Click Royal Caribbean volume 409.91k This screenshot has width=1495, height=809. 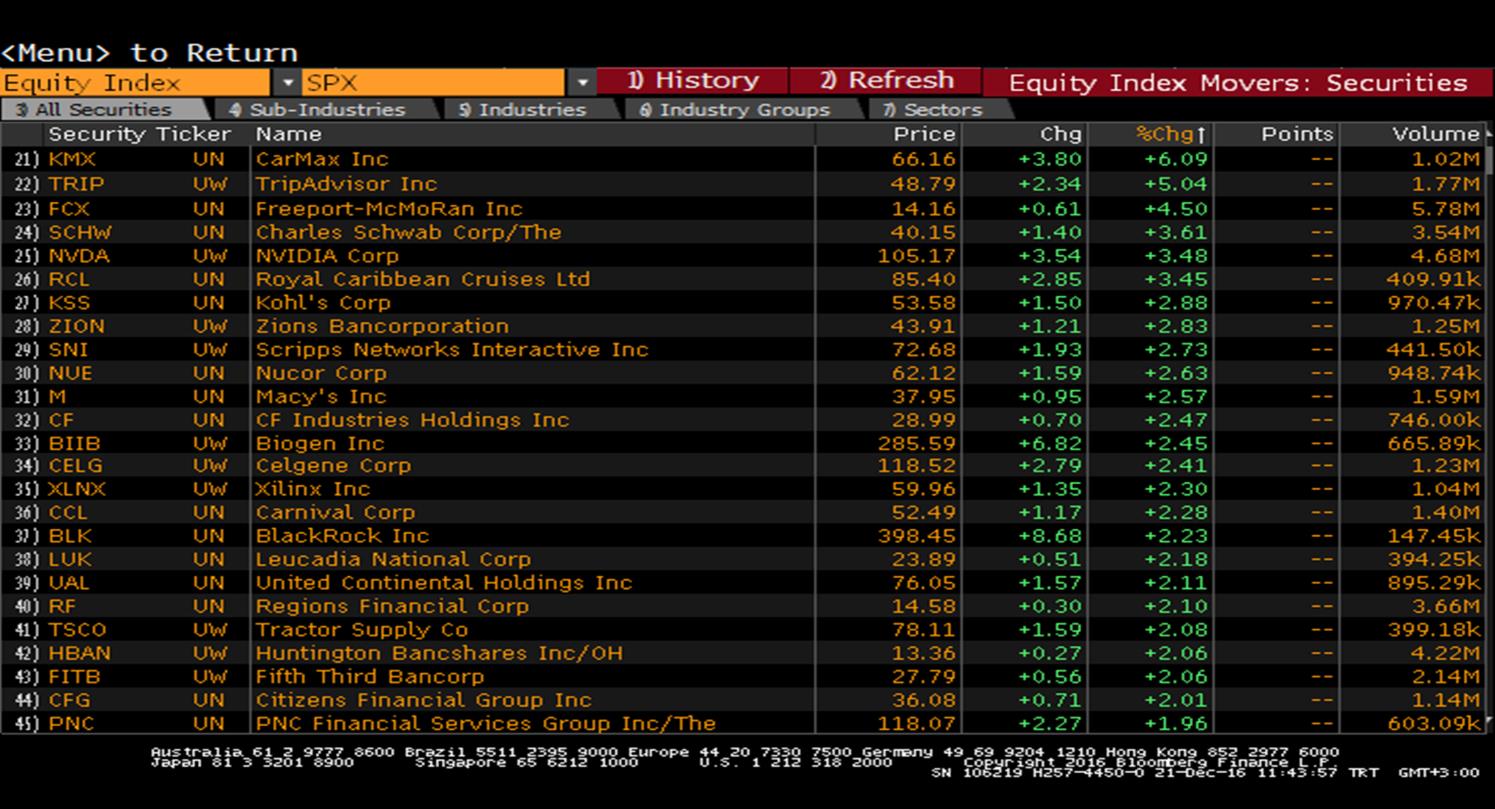pos(1433,279)
